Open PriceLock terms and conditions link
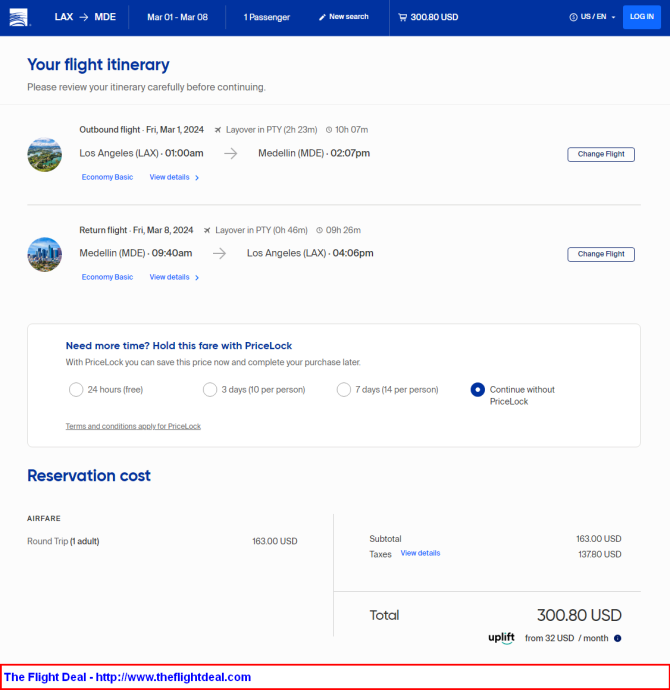This screenshot has width=670, height=690. pyautogui.click(x=133, y=426)
